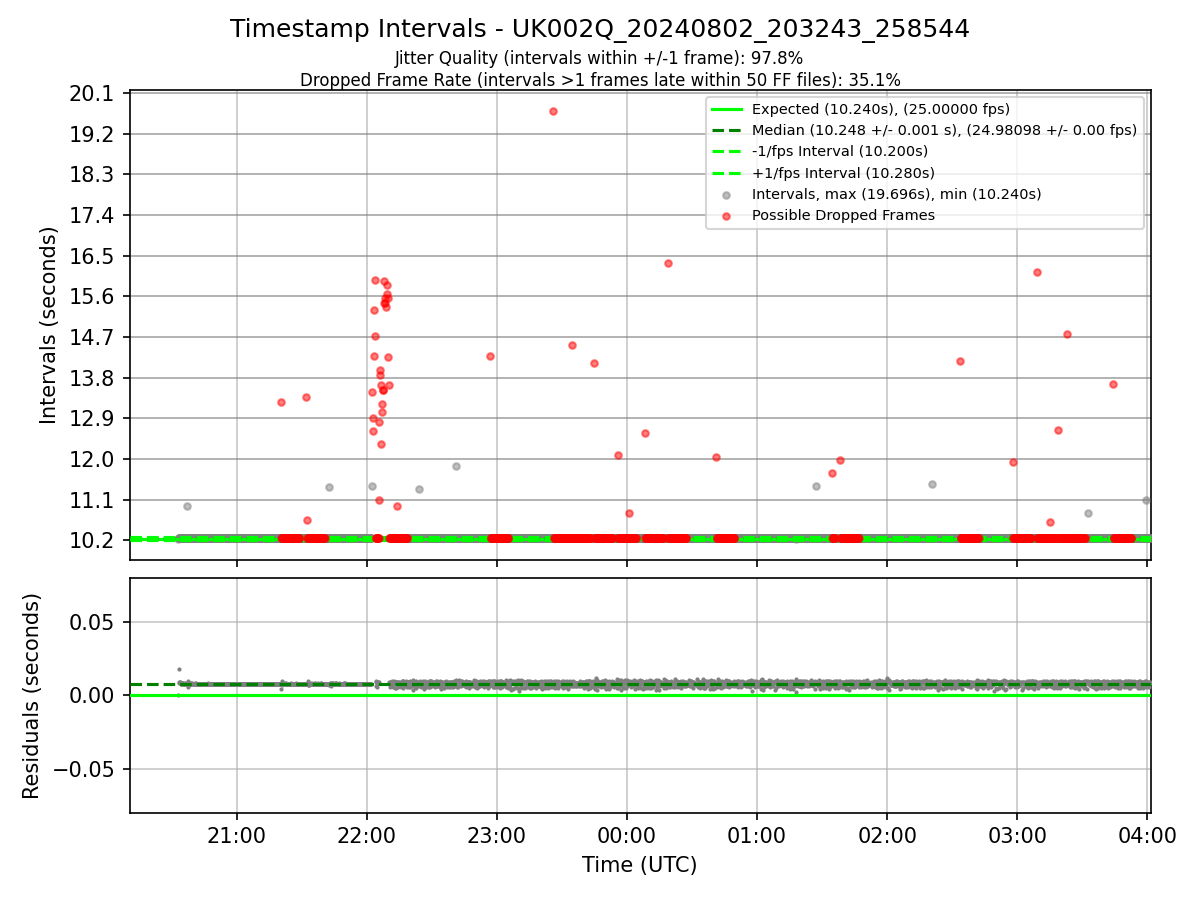Click the solid green Expected line sample in legend
1200x900 pixels.
pyautogui.click(x=727, y=109)
